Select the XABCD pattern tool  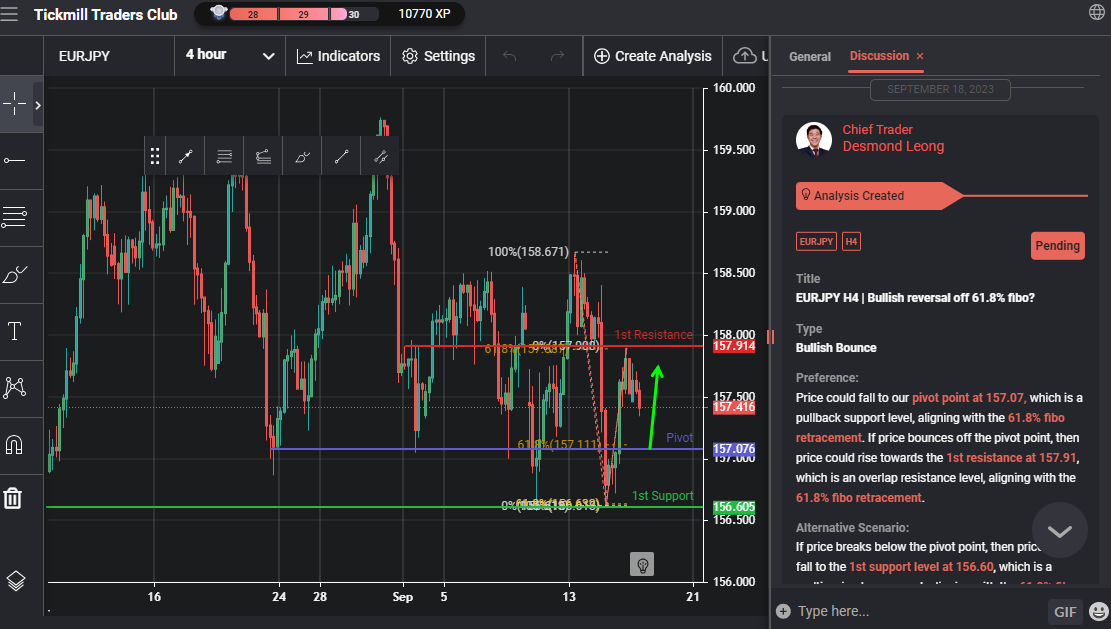click(x=14, y=387)
